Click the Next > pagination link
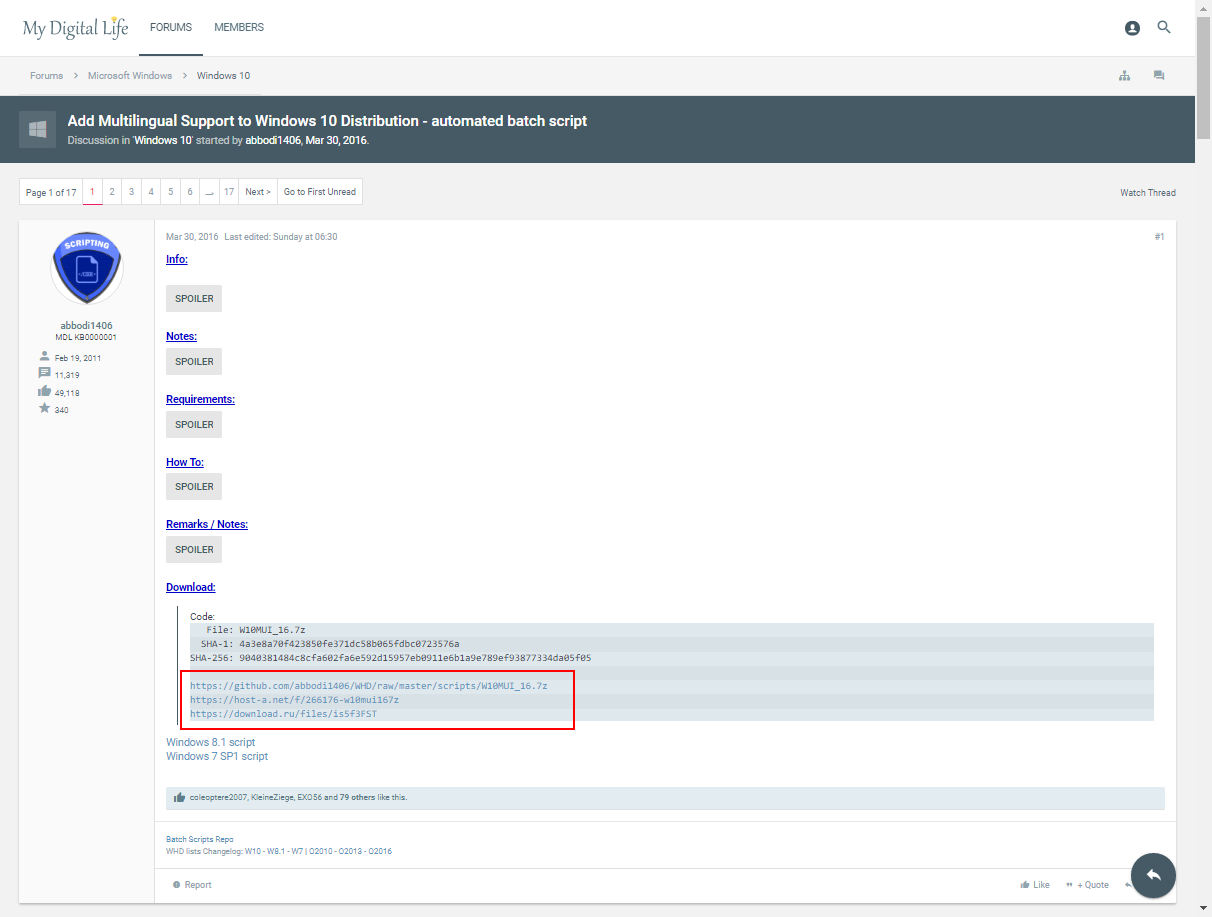The image size is (1212, 917). 258,192
